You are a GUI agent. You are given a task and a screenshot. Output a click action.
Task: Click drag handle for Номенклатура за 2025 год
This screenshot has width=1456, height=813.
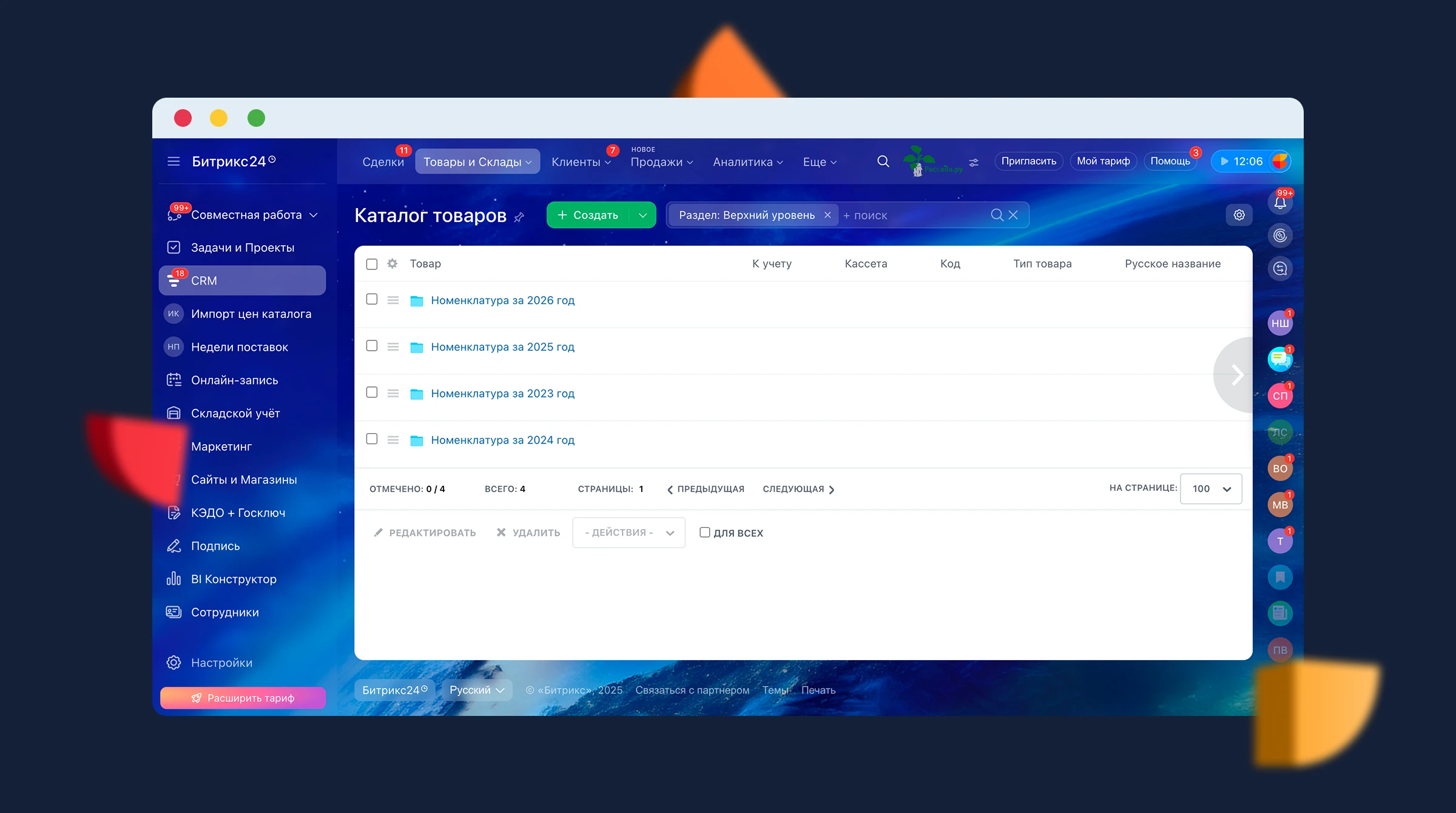pos(393,346)
